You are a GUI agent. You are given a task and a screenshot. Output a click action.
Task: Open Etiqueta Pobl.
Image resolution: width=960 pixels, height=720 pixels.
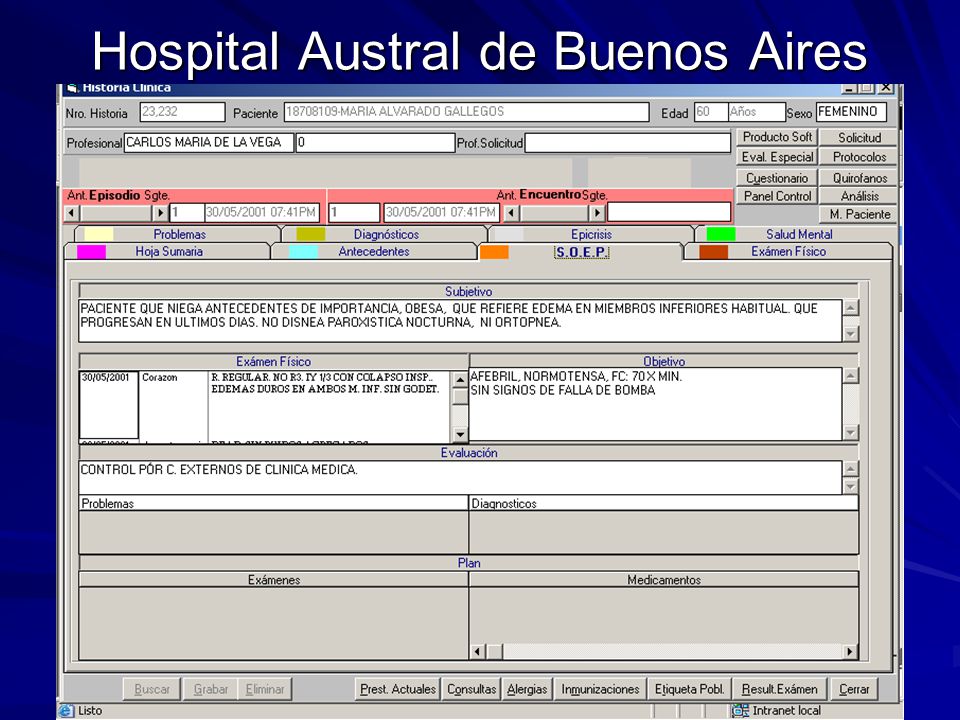point(689,689)
